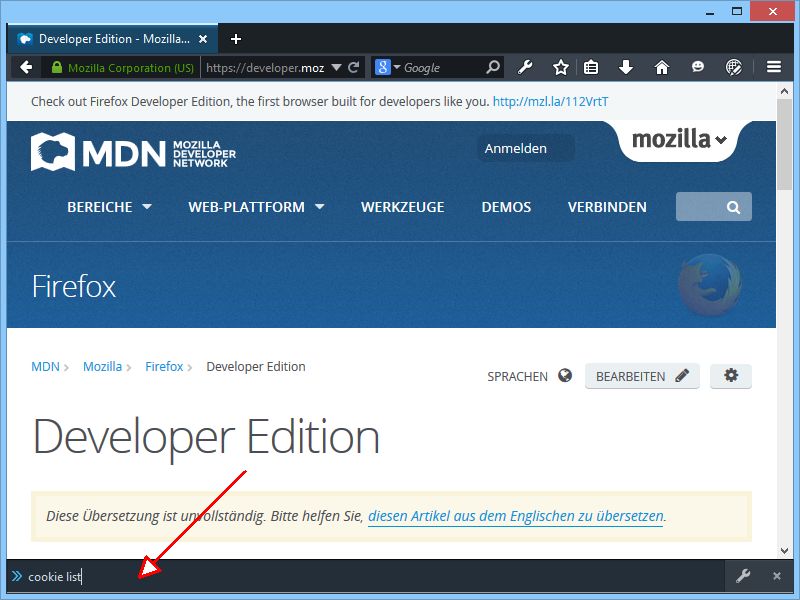
Task: Expand the BEREICHE menu
Action: 109,207
